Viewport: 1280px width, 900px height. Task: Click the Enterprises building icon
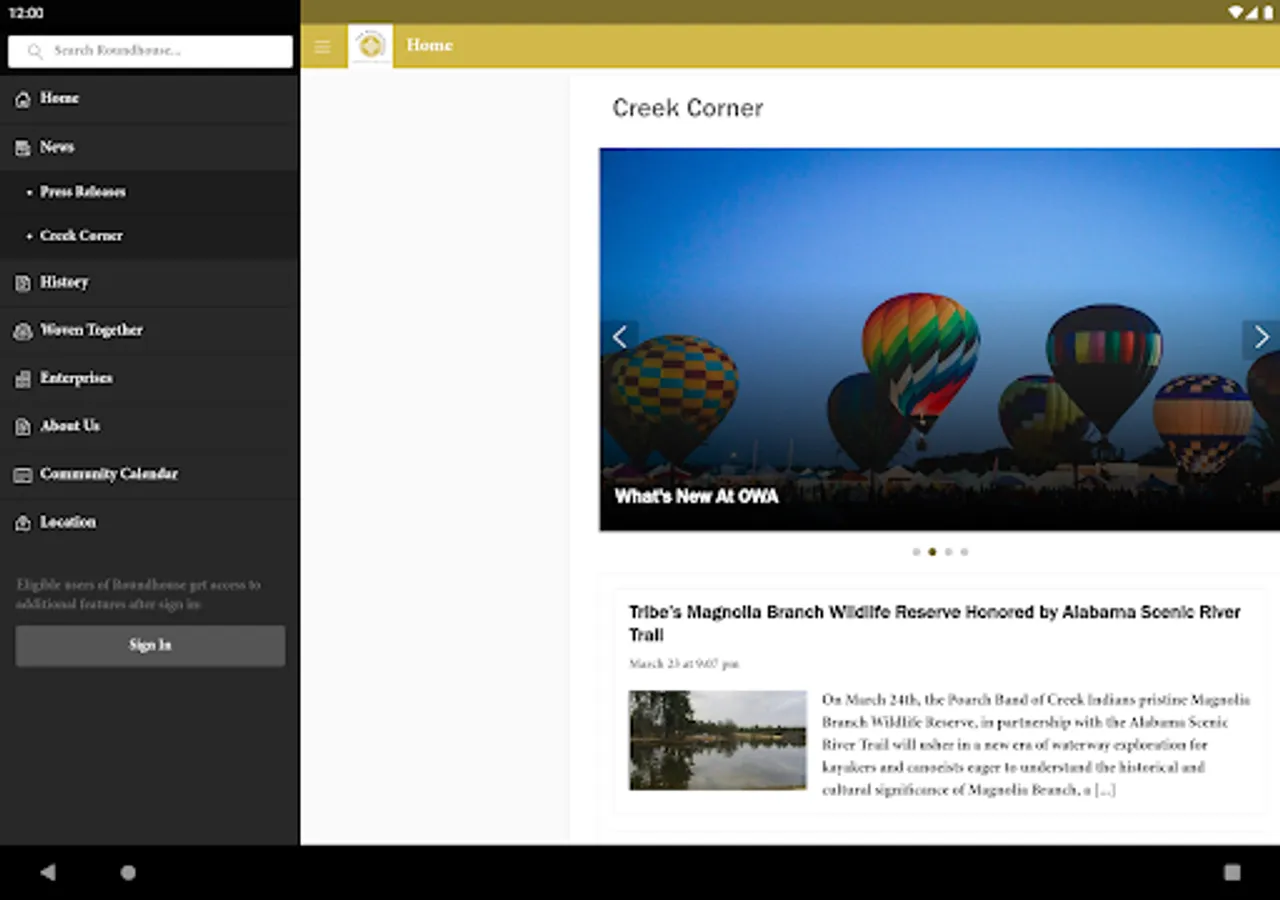tap(22, 379)
